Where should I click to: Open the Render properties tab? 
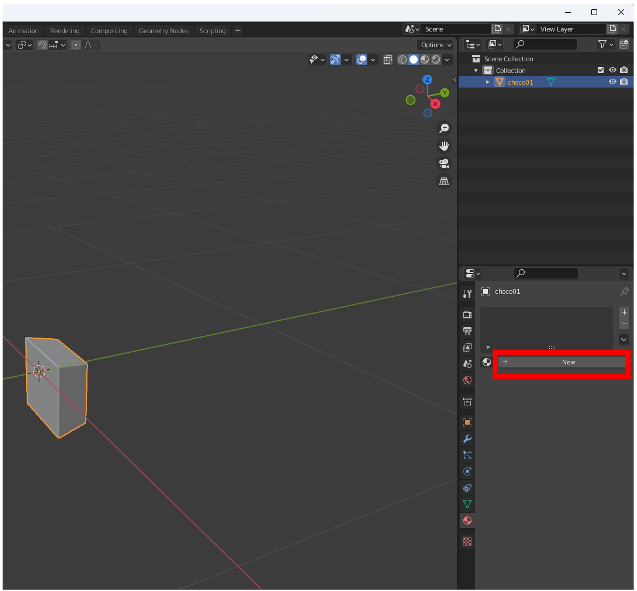click(467, 314)
